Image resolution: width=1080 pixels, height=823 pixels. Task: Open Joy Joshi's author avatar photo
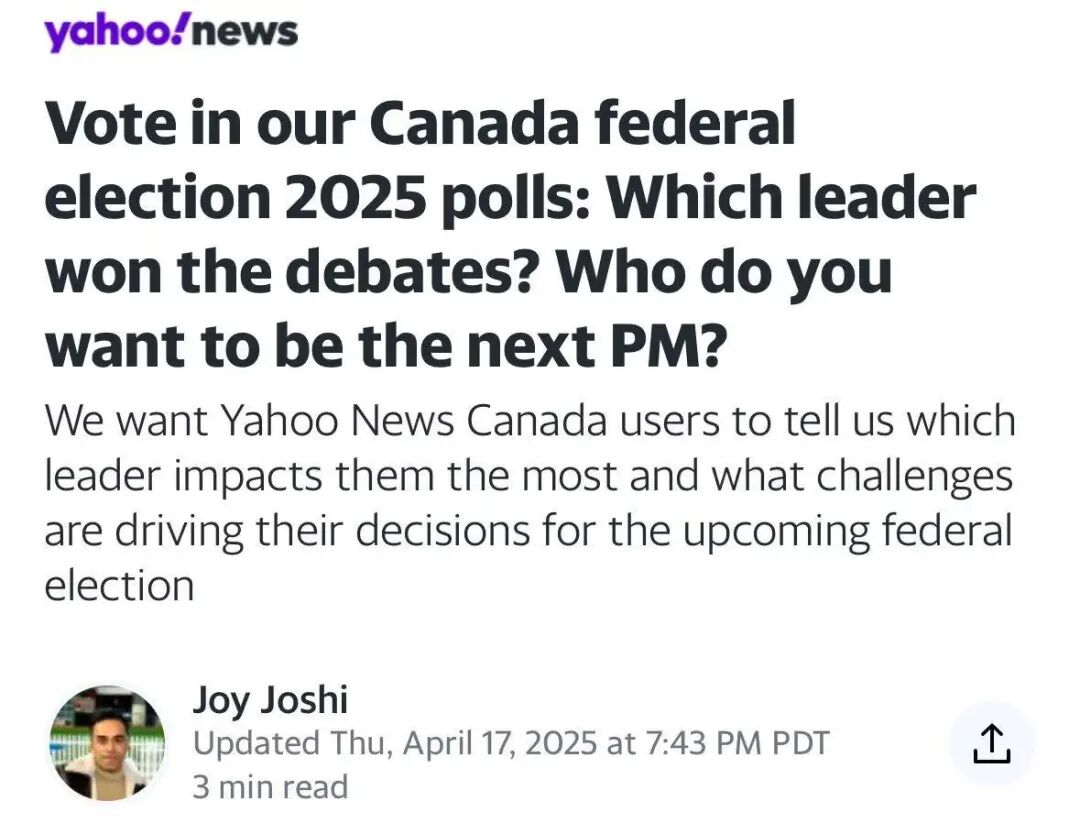[x=108, y=744]
